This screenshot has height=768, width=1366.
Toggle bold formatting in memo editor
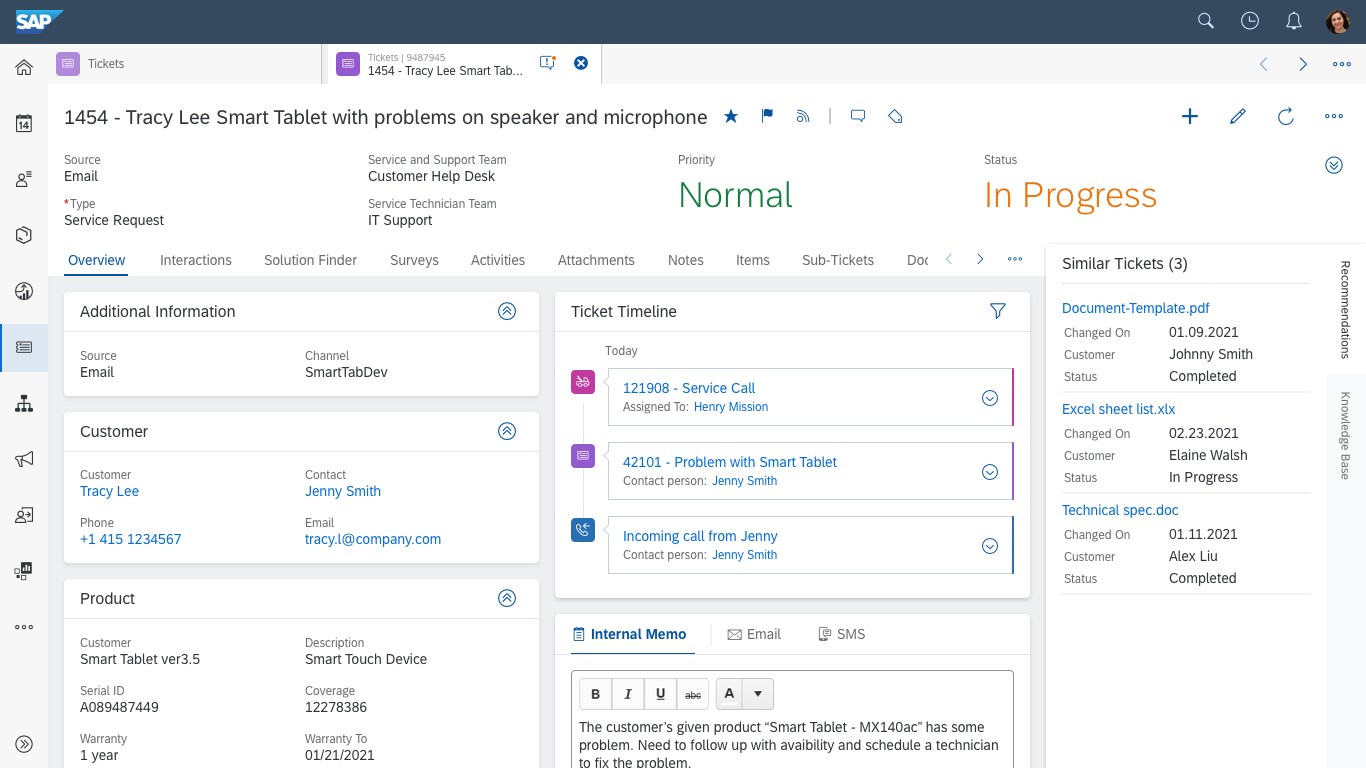596,694
